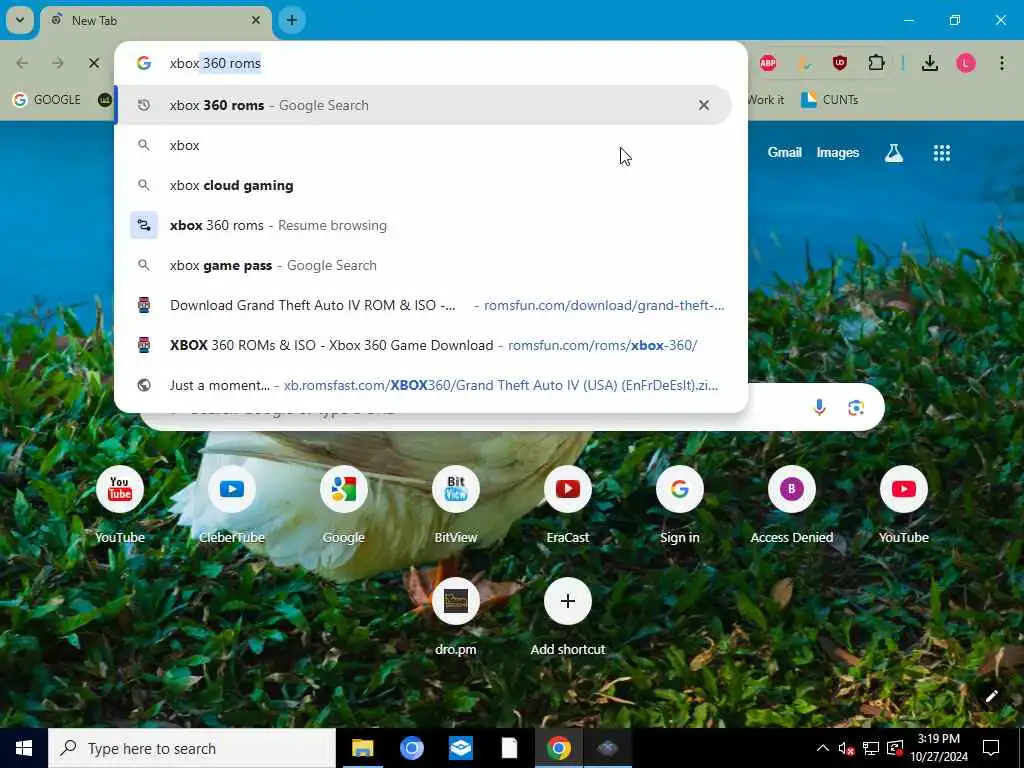1024x768 pixels.
Task: Open Gmail link
Action: coord(784,153)
